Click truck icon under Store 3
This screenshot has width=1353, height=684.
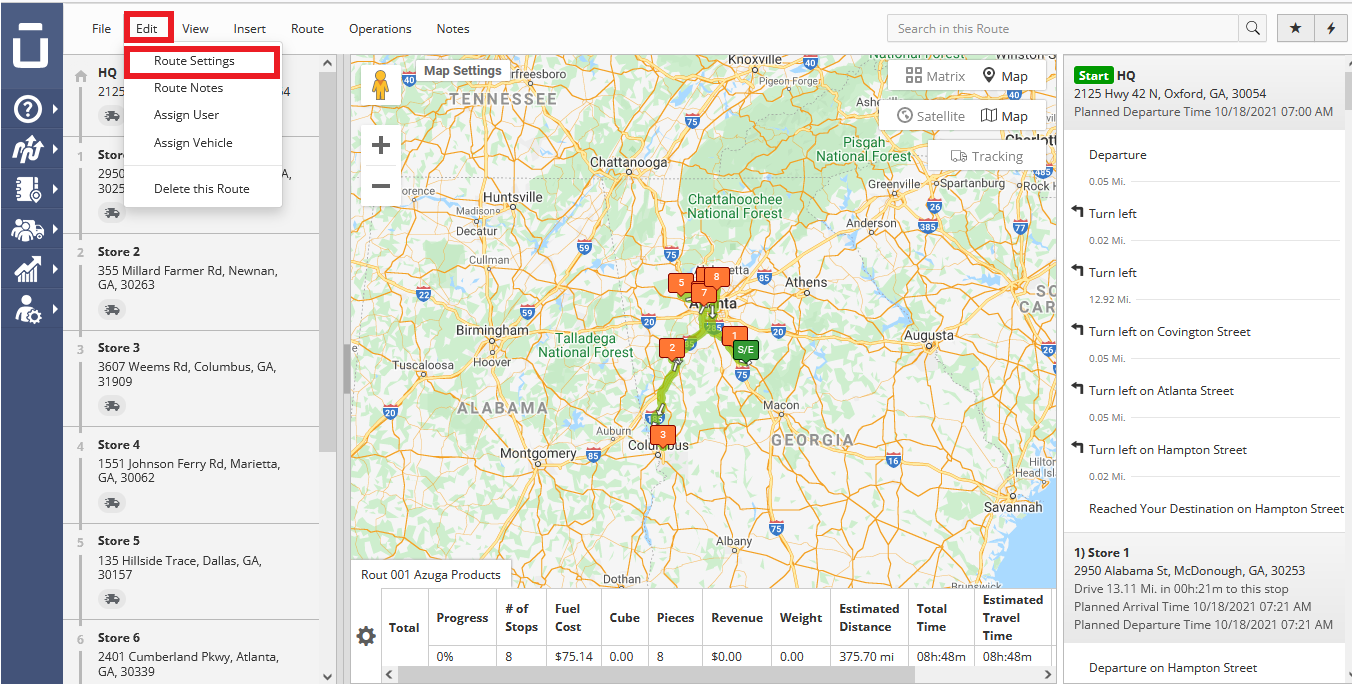112,406
